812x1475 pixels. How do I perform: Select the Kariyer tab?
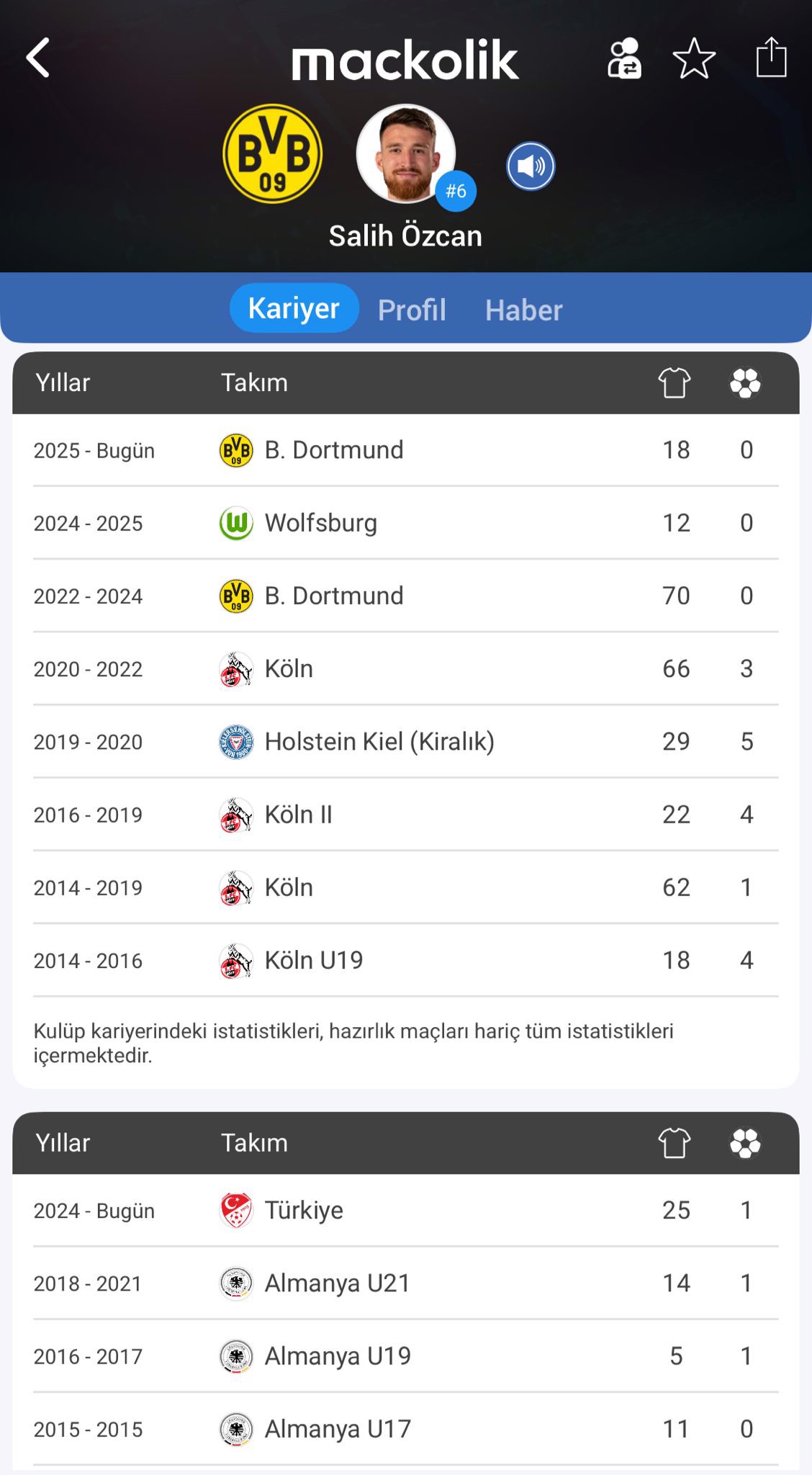click(294, 308)
